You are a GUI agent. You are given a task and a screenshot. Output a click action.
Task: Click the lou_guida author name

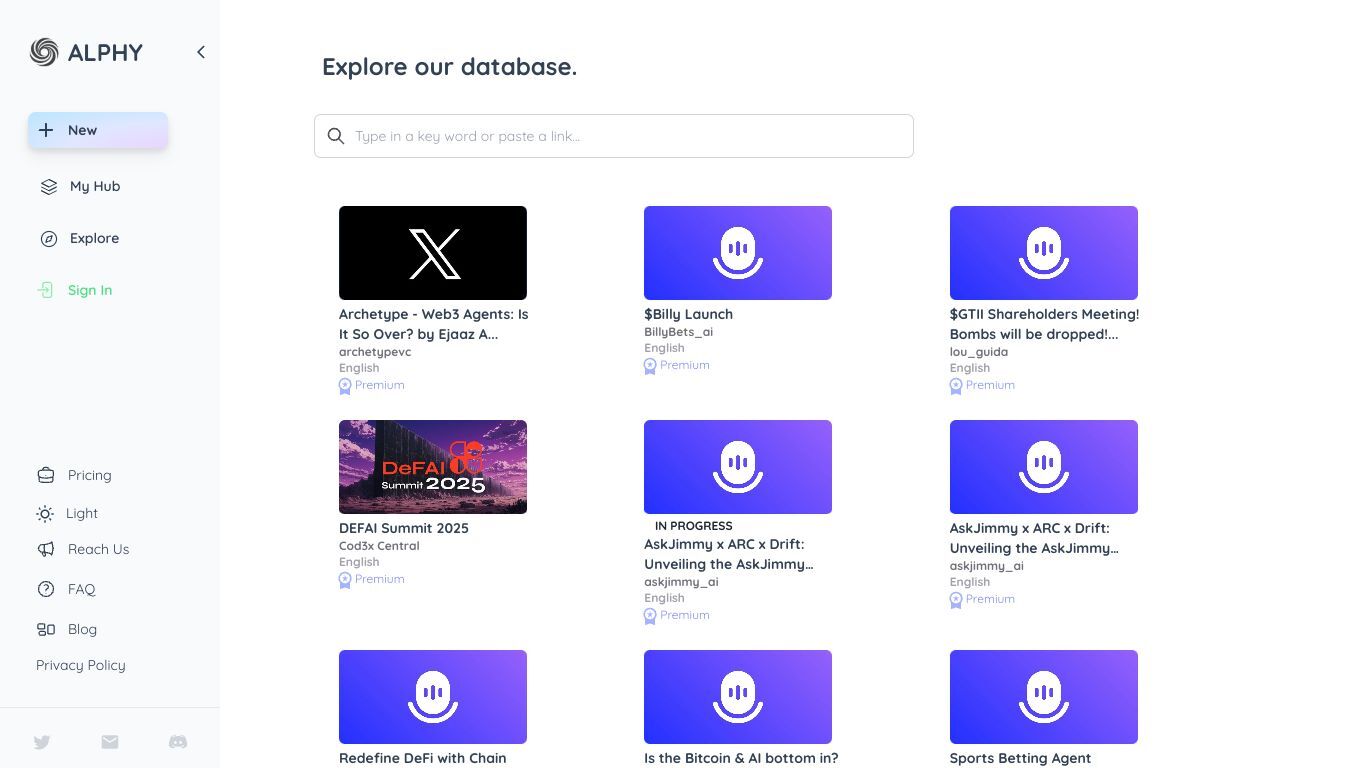pyautogui.click(x=979, y=352)
